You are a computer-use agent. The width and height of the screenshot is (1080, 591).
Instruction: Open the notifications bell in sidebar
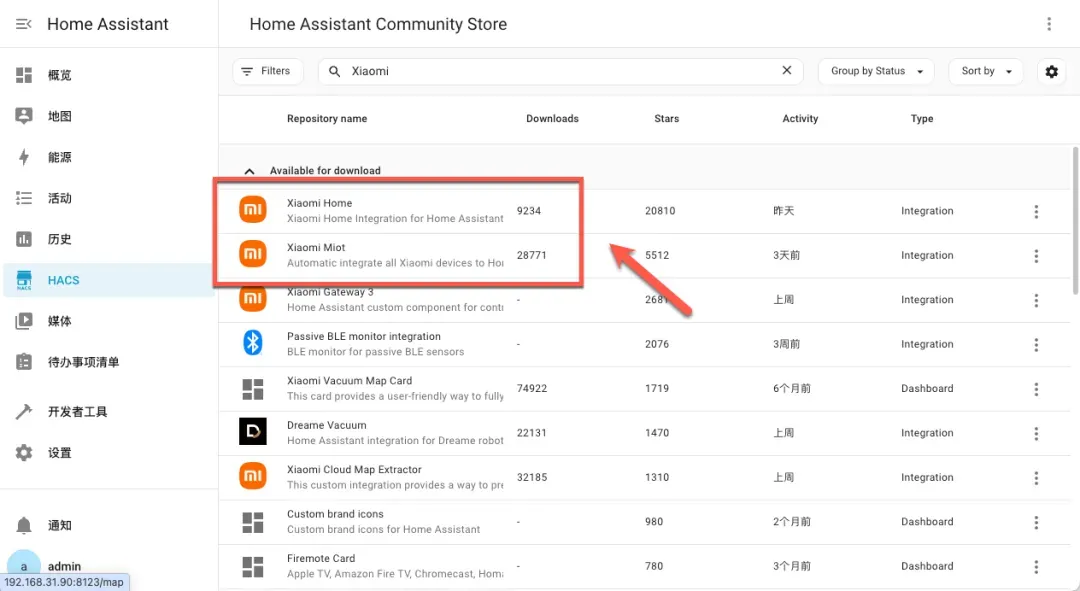pyautogui.click(x=24, y=525)
